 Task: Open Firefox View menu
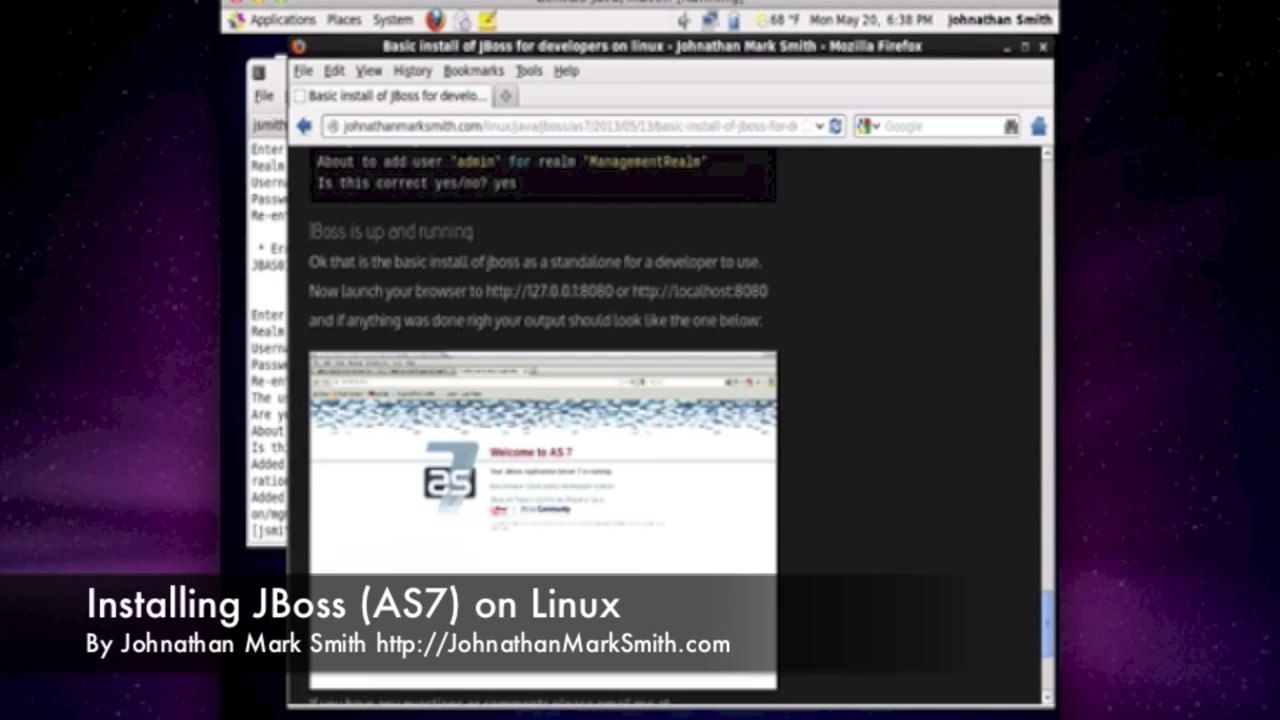(x=369, y=71)
